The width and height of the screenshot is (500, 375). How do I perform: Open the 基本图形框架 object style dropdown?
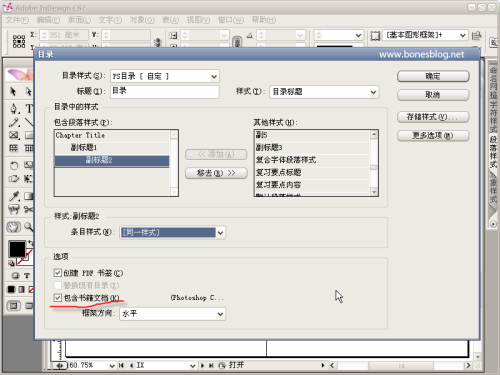(x=463, y=35)
